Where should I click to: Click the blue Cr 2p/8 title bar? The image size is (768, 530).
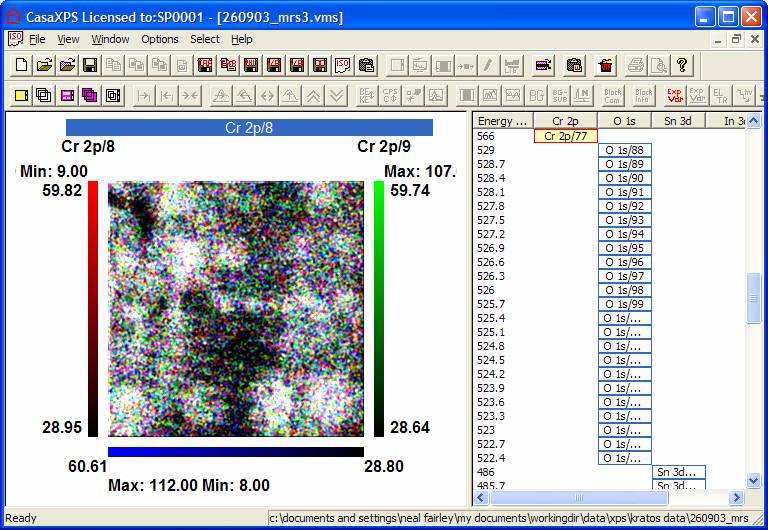point(249,128)
